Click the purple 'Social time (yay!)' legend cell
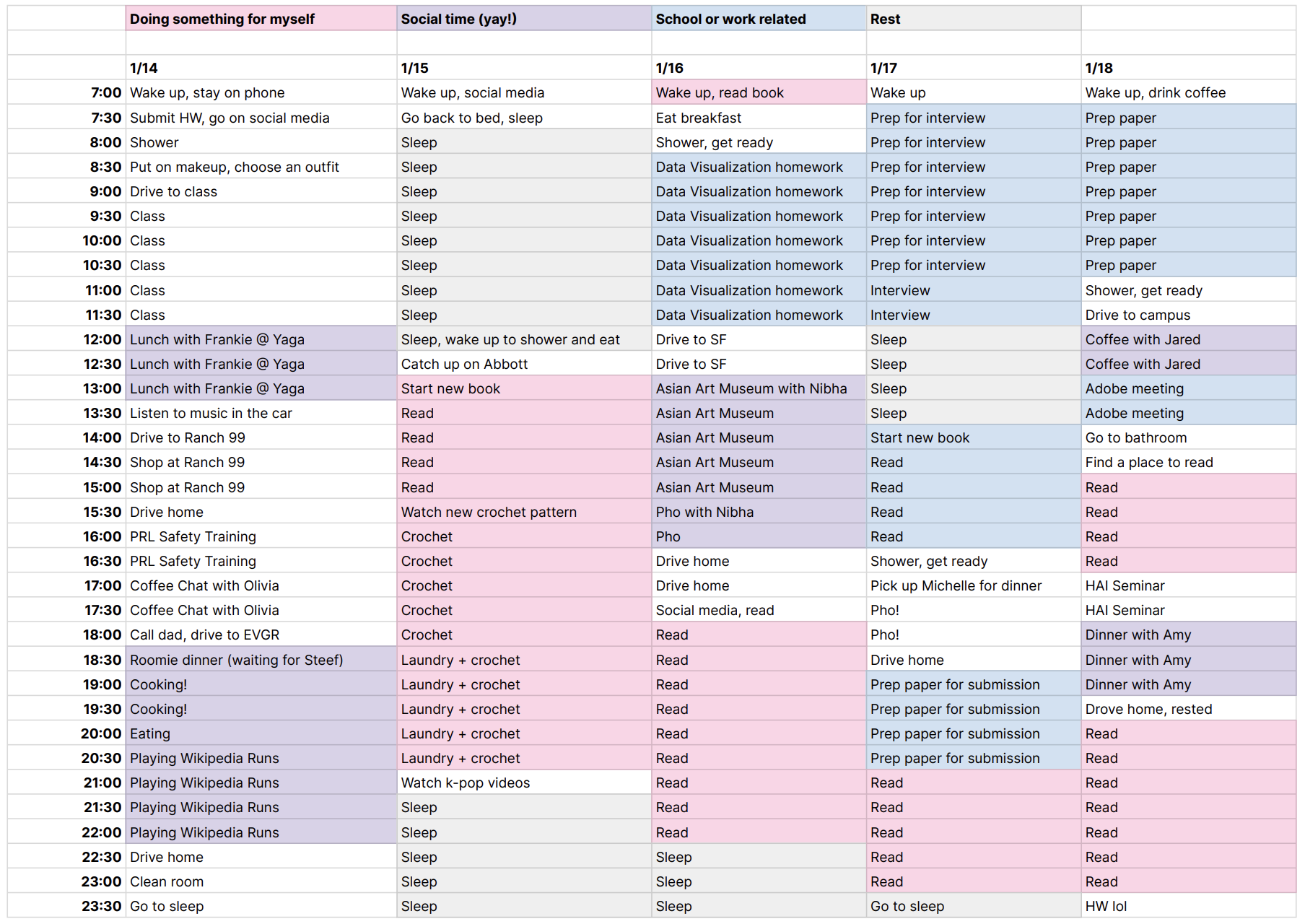1305x924 pixels. pyautogui.click(x=523, y=19)
